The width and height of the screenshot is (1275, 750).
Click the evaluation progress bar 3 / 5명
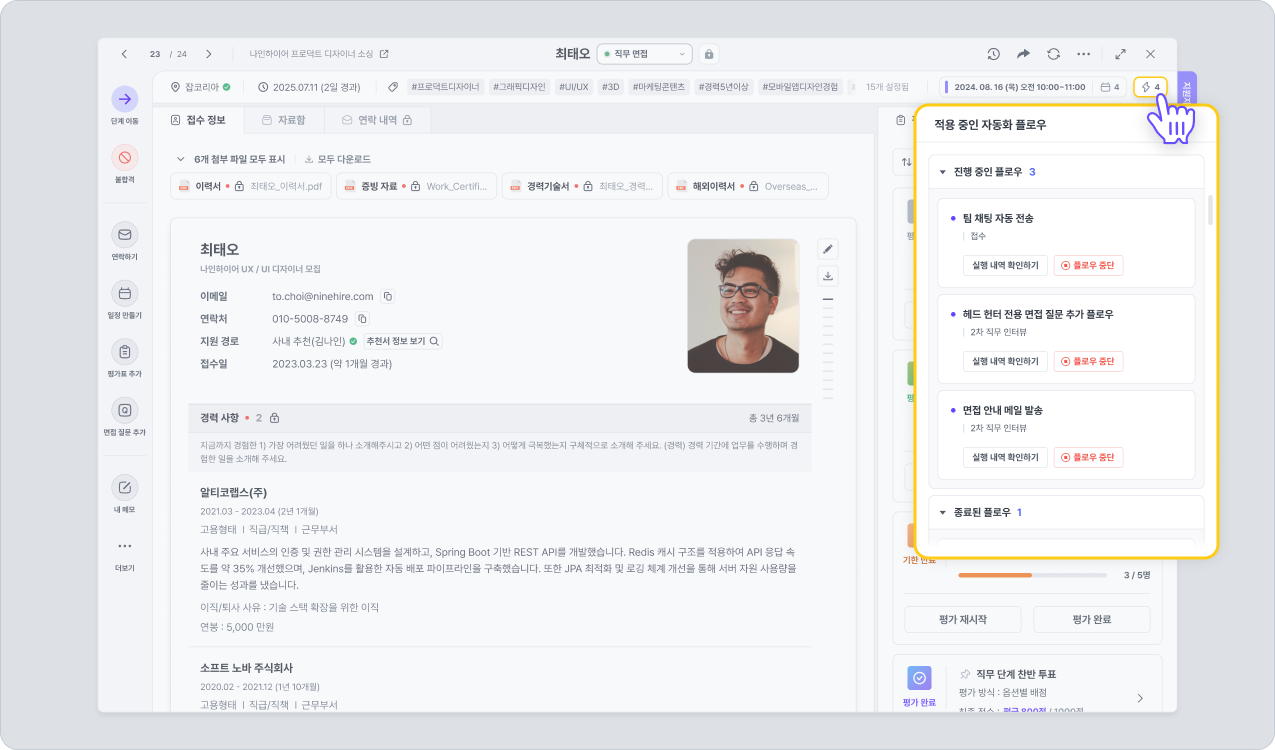coord(1032,575)
